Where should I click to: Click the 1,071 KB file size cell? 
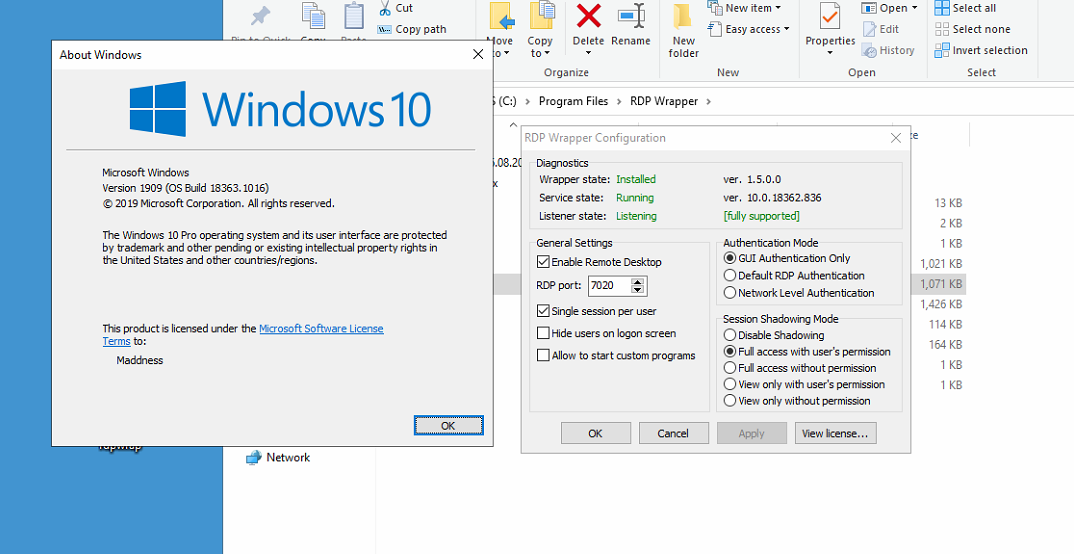coord(941,284)
